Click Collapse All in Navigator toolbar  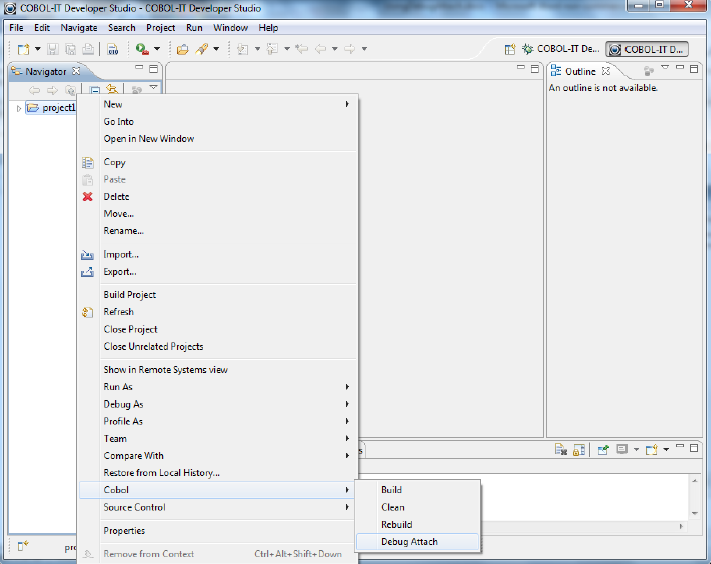click(x=95, y=90)
